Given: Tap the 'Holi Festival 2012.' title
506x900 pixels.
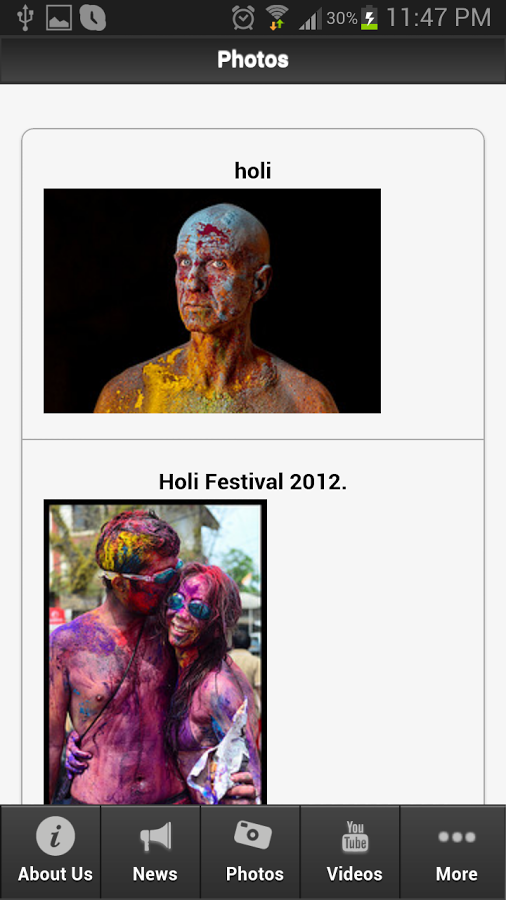Looking at the screenshot, I should pos(253,482).
